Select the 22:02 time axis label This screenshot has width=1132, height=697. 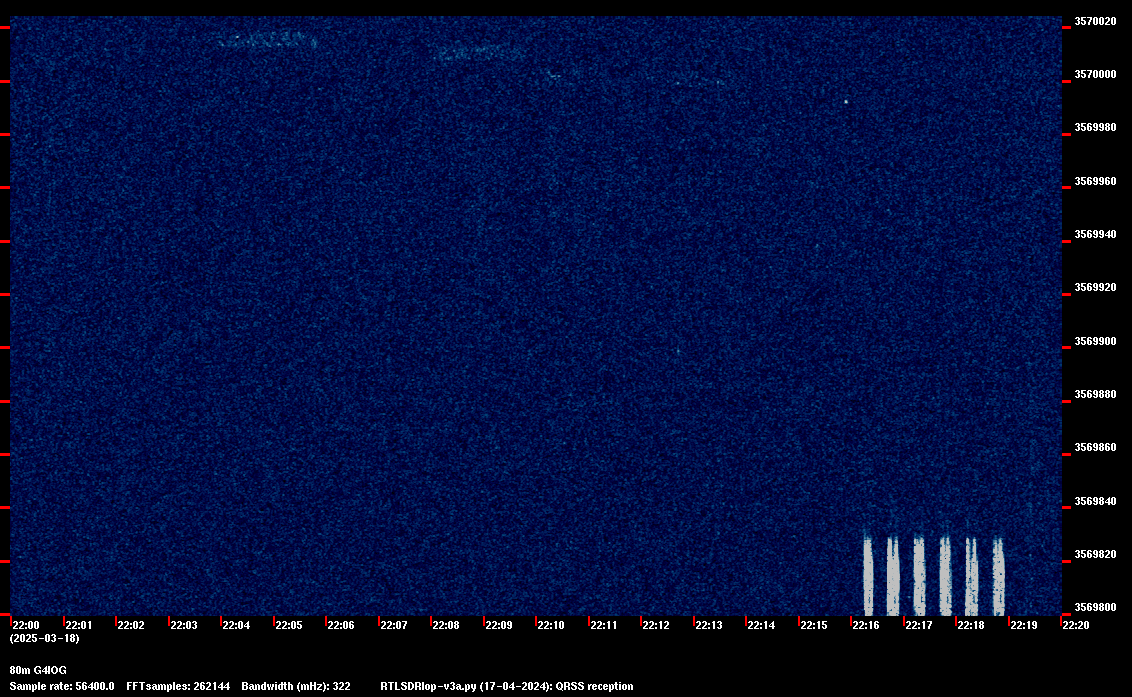click(131, 625)
